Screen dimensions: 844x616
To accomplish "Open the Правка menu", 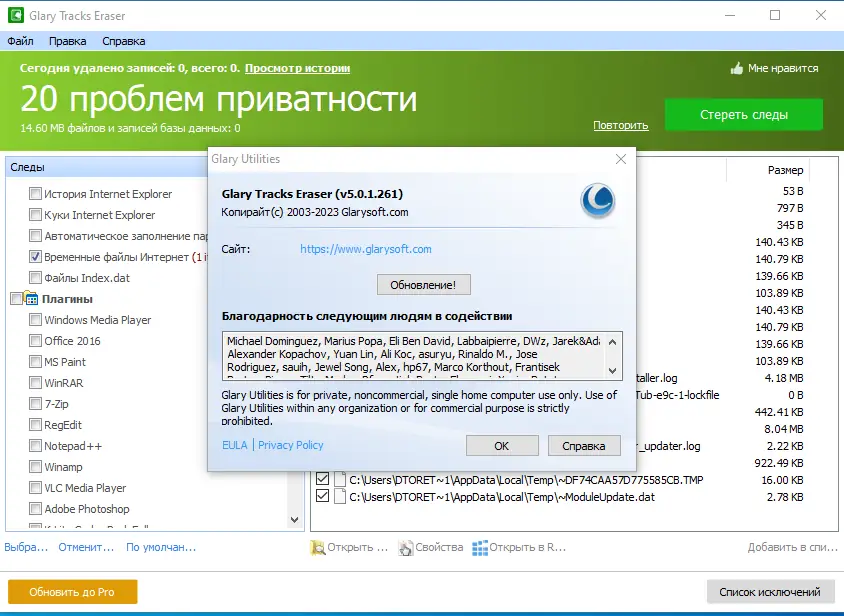I will click(67, 41).
